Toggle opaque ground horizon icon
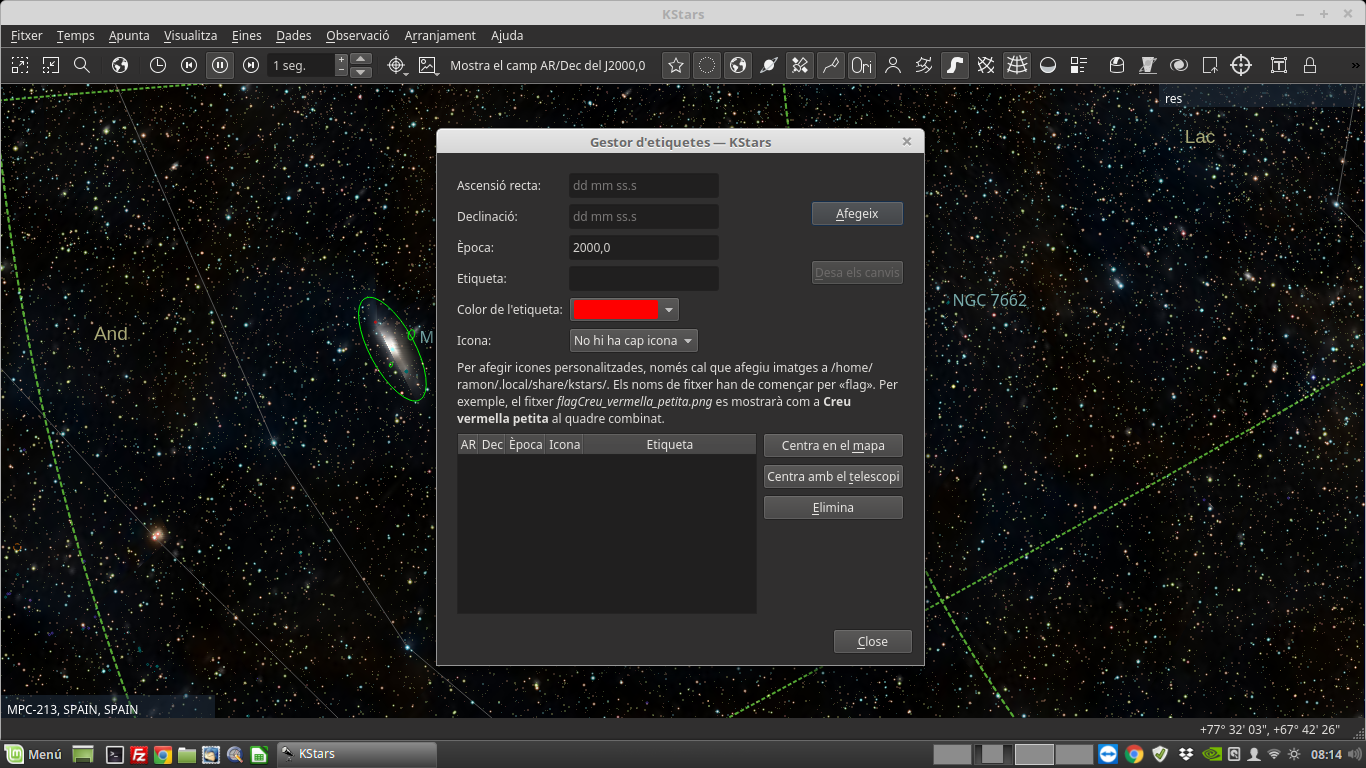Viewport: 1366px width, 768px height. (1048, 65)
